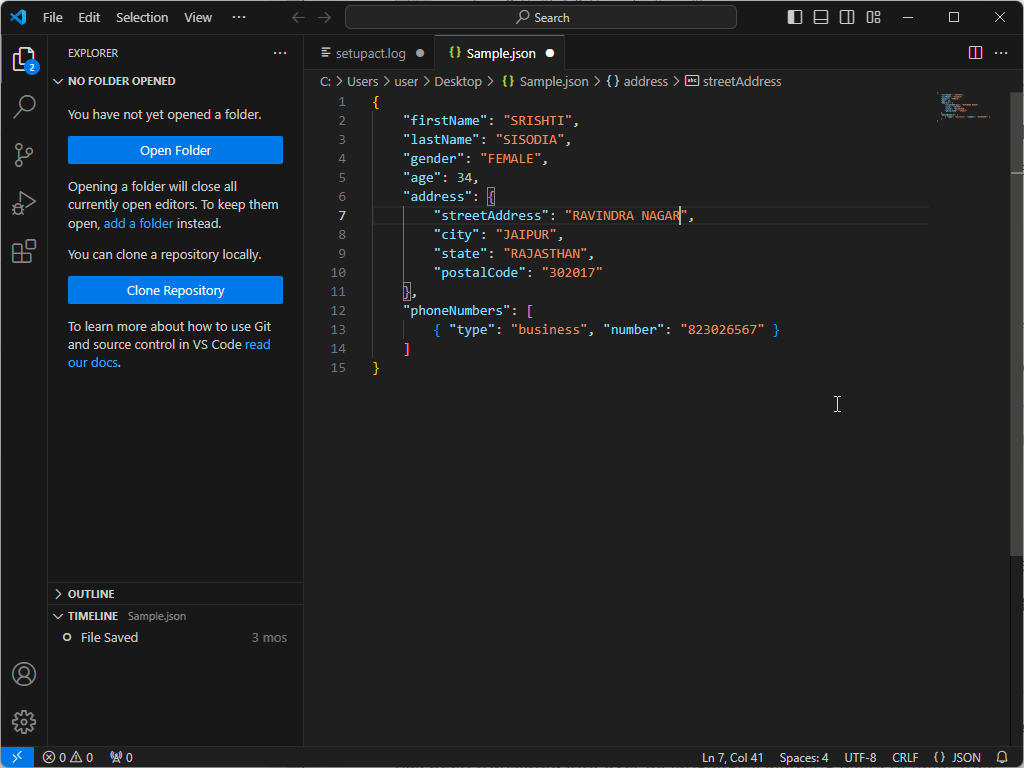Change end of line via CRLF
The image size is (1024, 768).
pyautogui.click(x=905, y=758)
